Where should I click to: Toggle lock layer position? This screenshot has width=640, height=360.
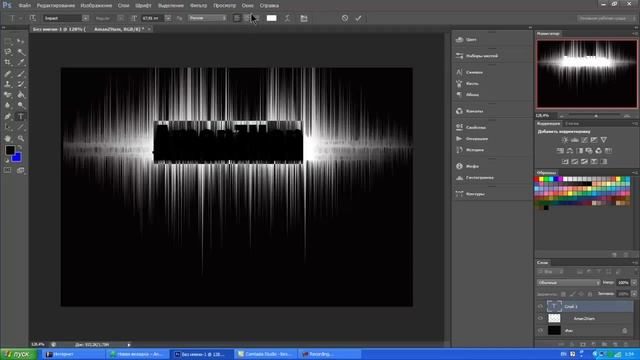(x=581, y=294)
